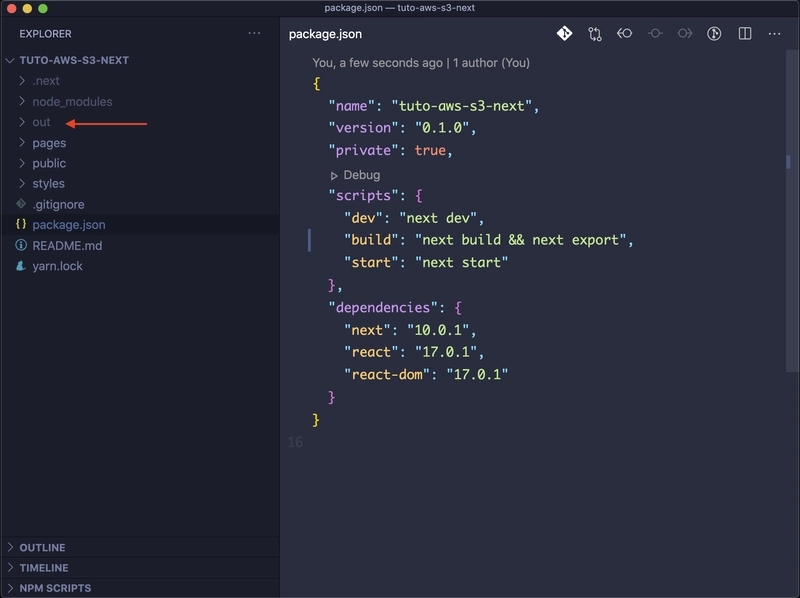The width and height of the screenshot is (800, 598).
Task: Click the .gitignore file git icon
Action: pyautogui.click(x=21, y=204)
